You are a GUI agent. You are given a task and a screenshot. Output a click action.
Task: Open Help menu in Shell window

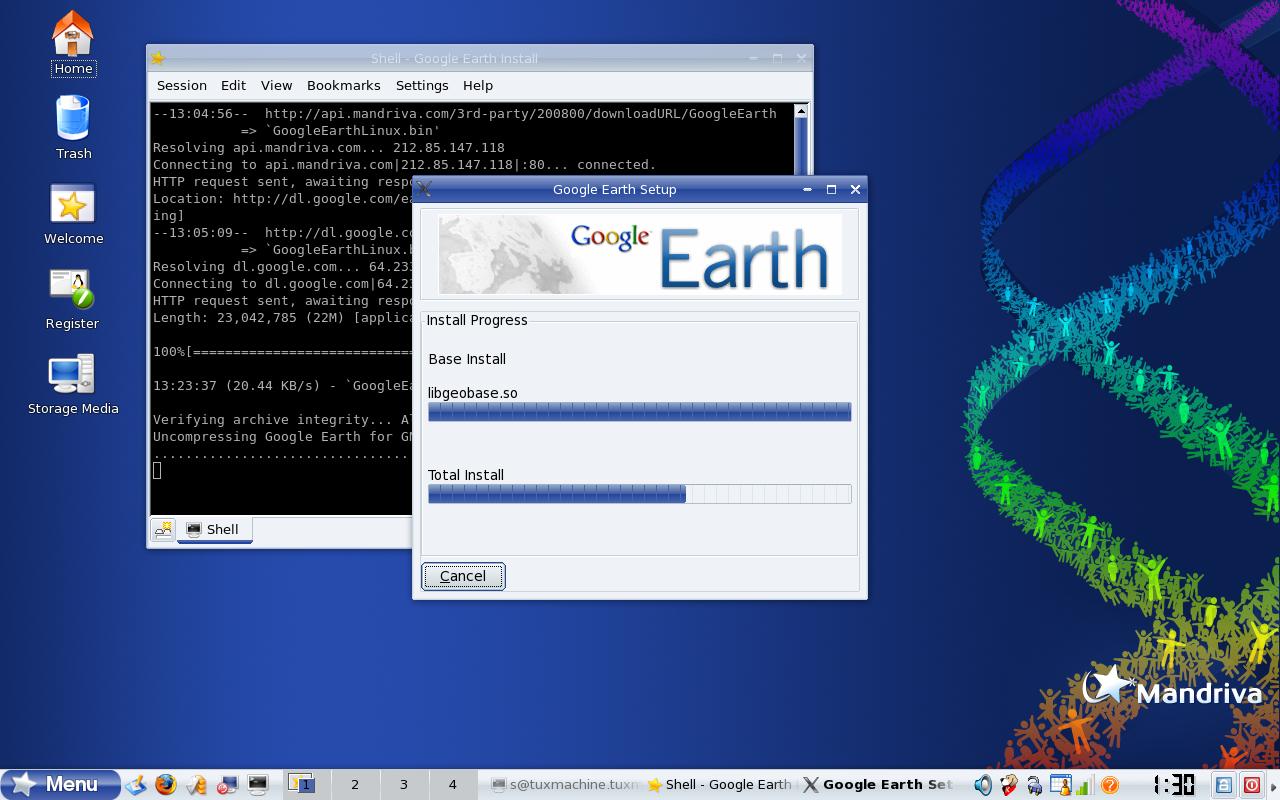coord(478,86)
